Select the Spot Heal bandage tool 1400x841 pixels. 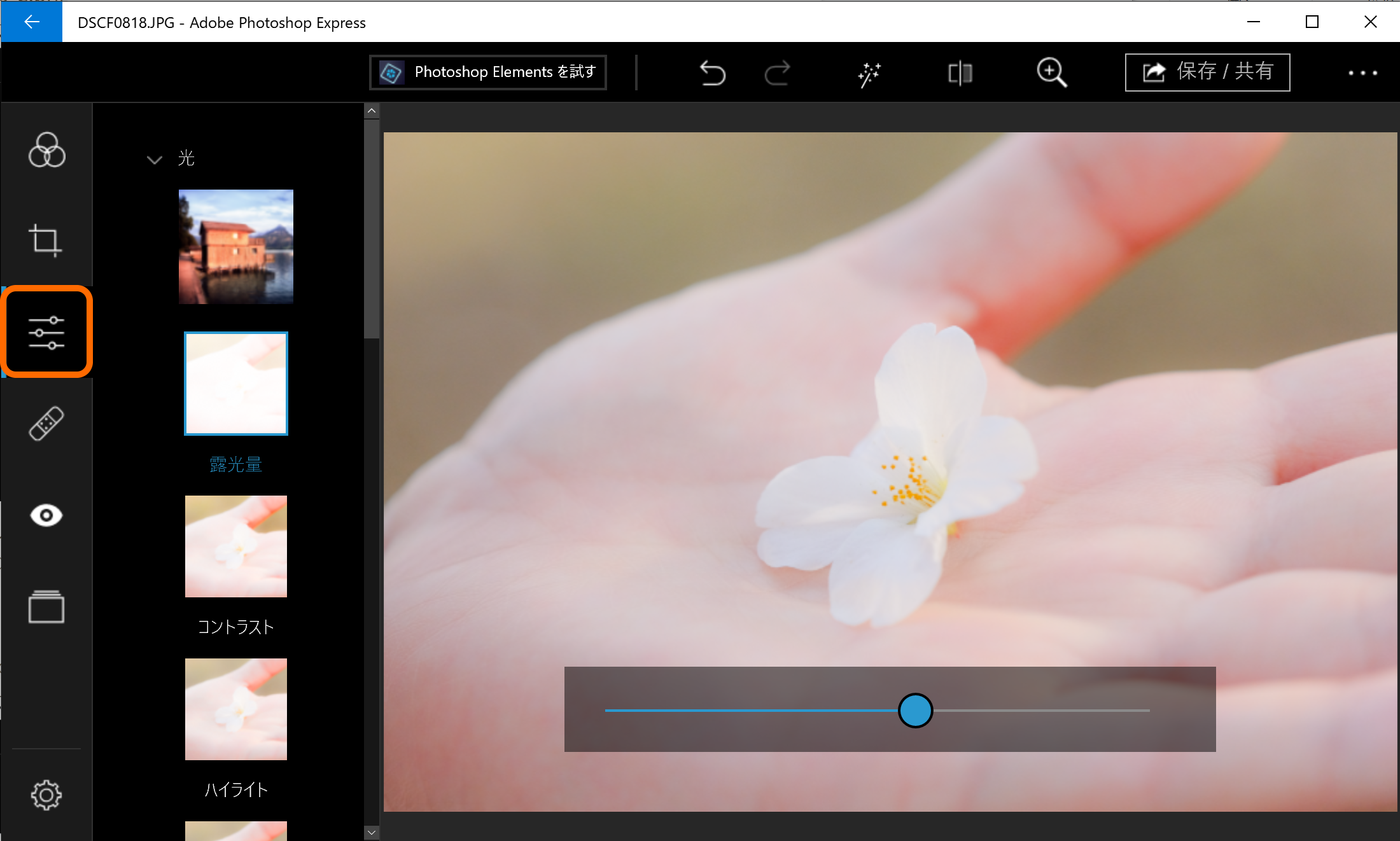pyautogui.click(x=46, y=424)
